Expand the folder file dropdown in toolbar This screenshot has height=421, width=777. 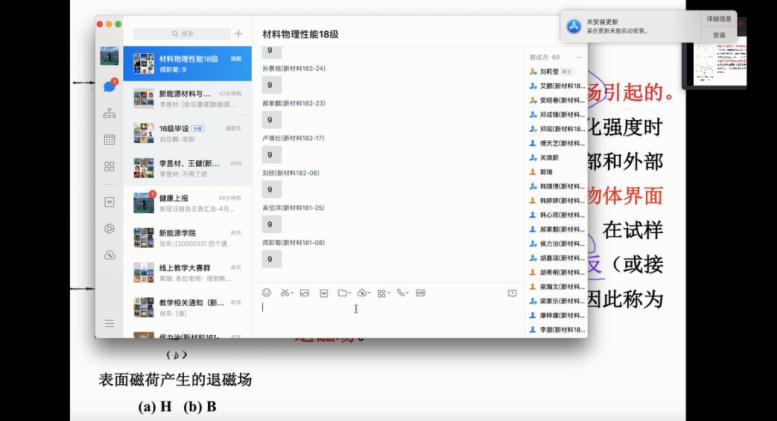[x=352, y=294]
